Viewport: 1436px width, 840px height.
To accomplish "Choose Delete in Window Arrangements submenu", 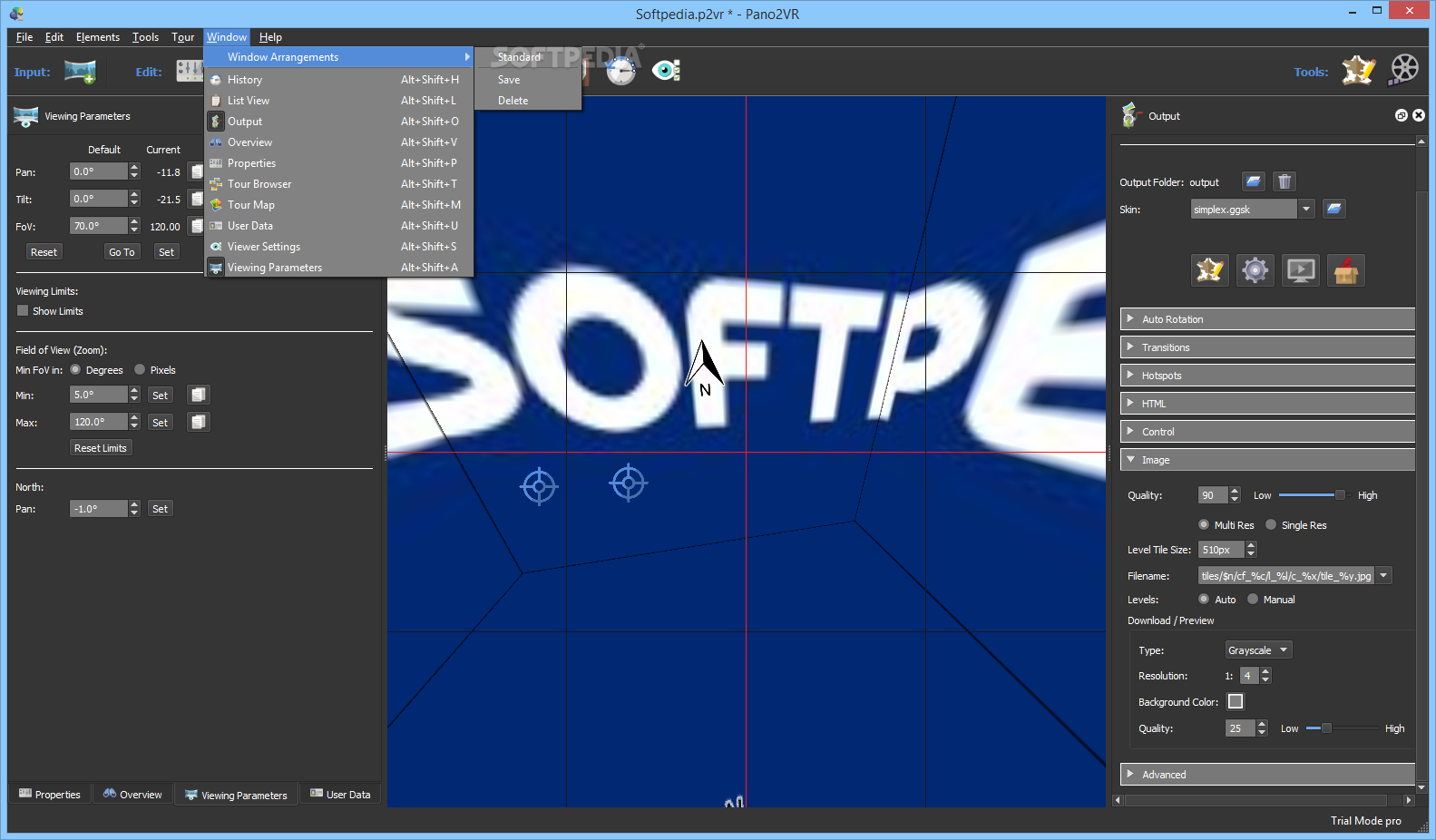I will 529,101.
